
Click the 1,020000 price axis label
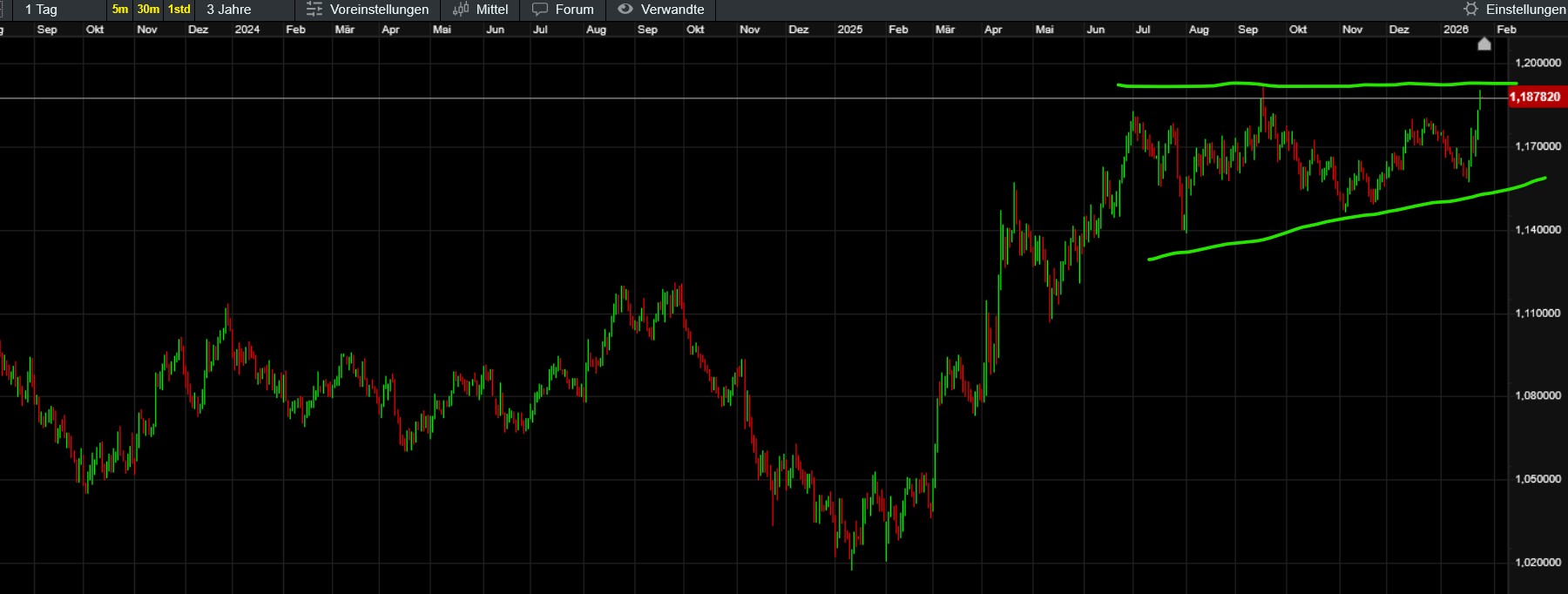click(x=1538, y=563)
